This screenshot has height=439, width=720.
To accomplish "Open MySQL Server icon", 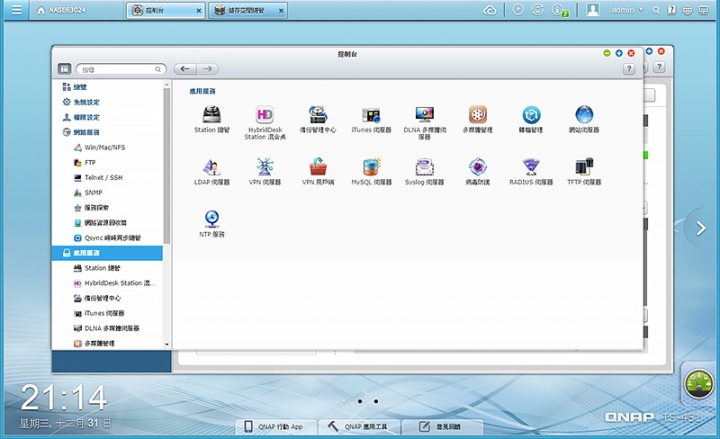I will [x=371, y=167].
